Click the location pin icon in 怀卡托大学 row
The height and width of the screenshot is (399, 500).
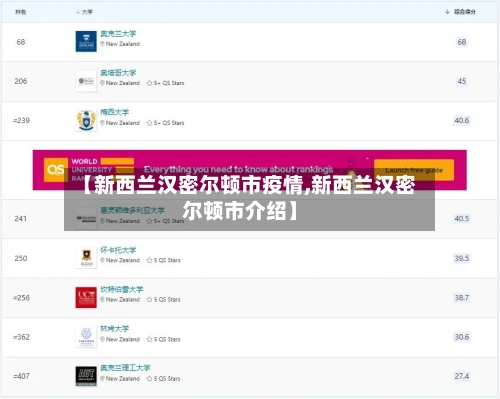coord(103,260)
